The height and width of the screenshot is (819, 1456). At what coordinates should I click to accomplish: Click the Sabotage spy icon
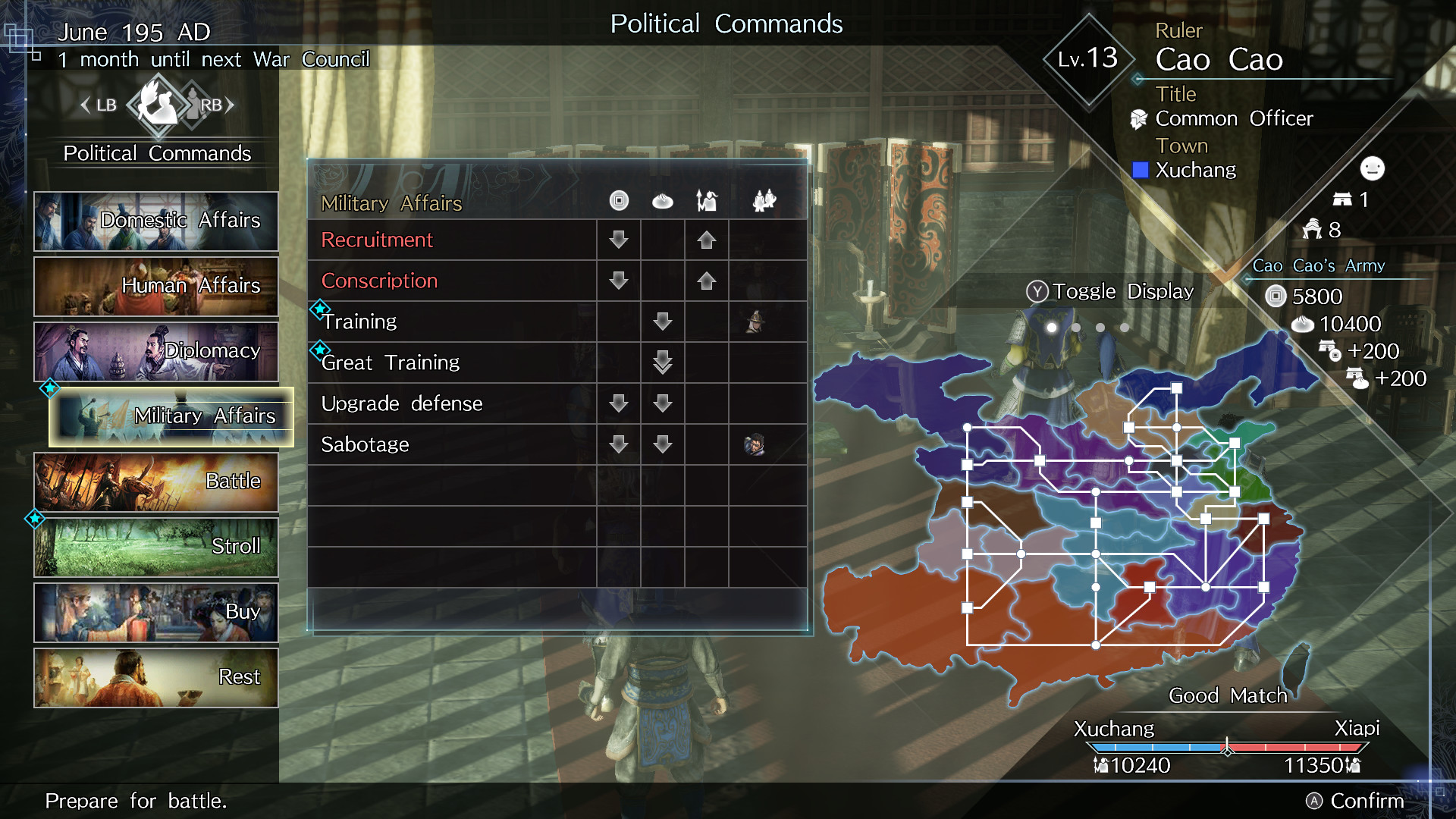click(x=755, y=444)
